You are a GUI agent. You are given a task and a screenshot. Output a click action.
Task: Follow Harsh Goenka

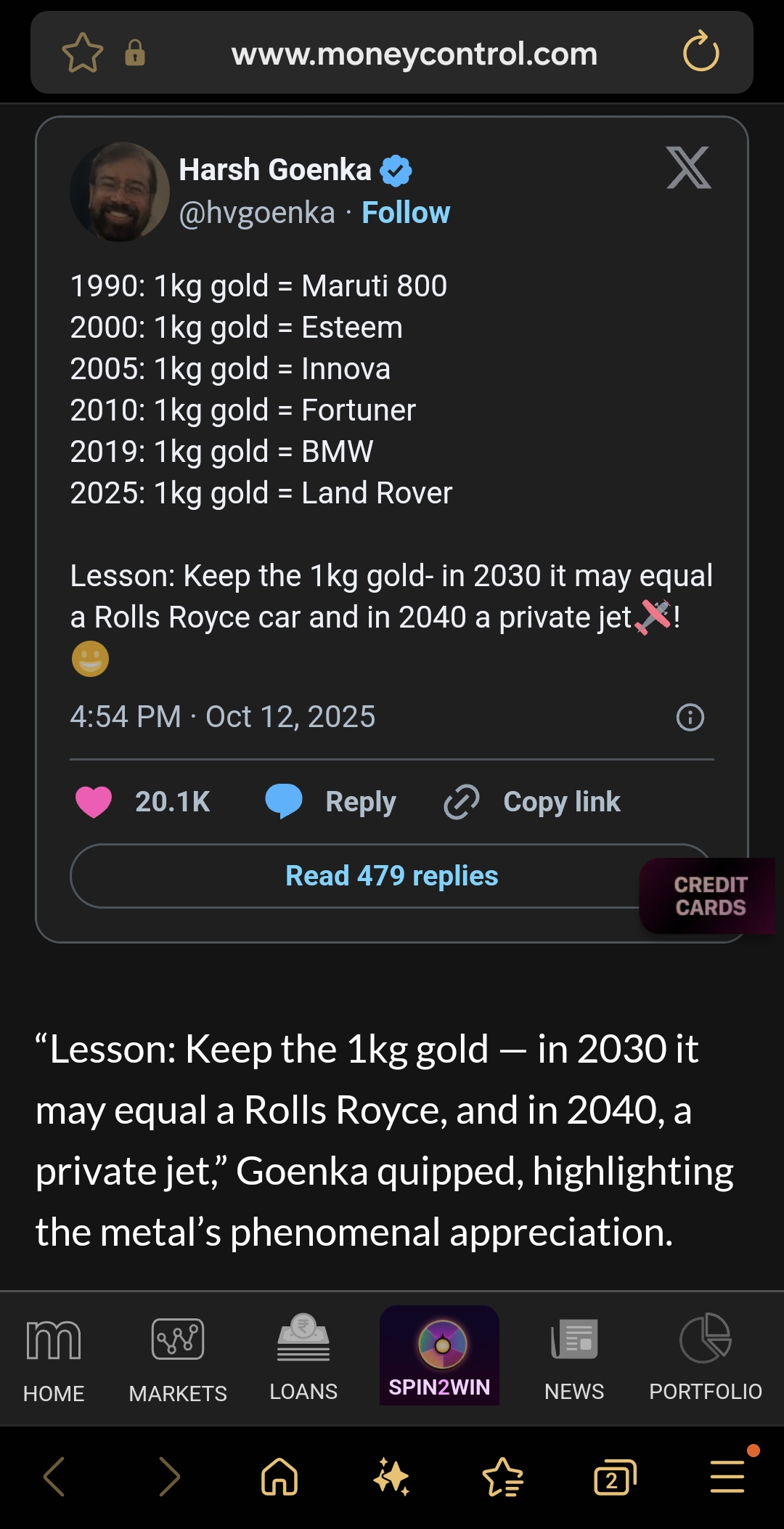(x=406, y=213)
